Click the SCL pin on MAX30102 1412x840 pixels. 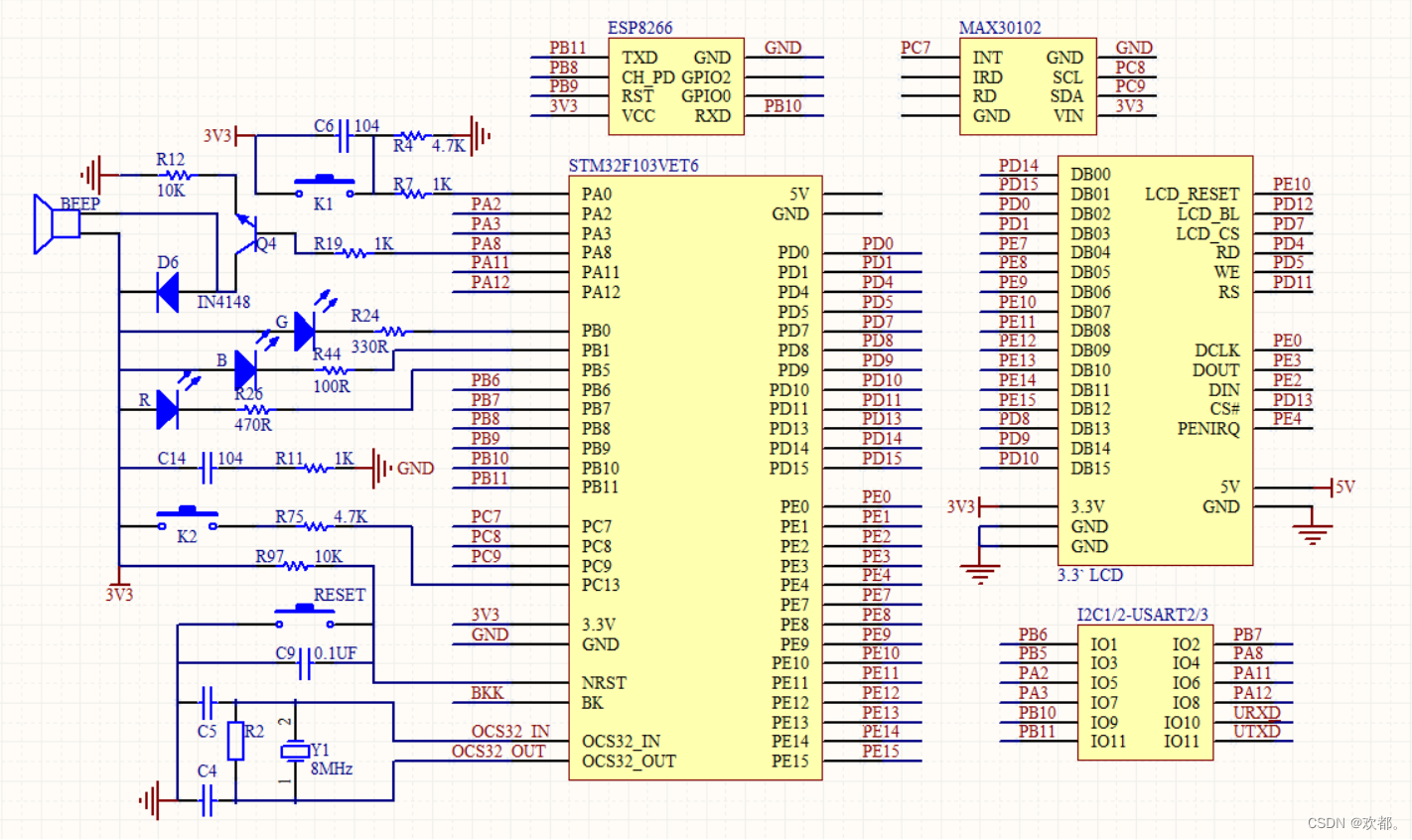click(1068, 77)
